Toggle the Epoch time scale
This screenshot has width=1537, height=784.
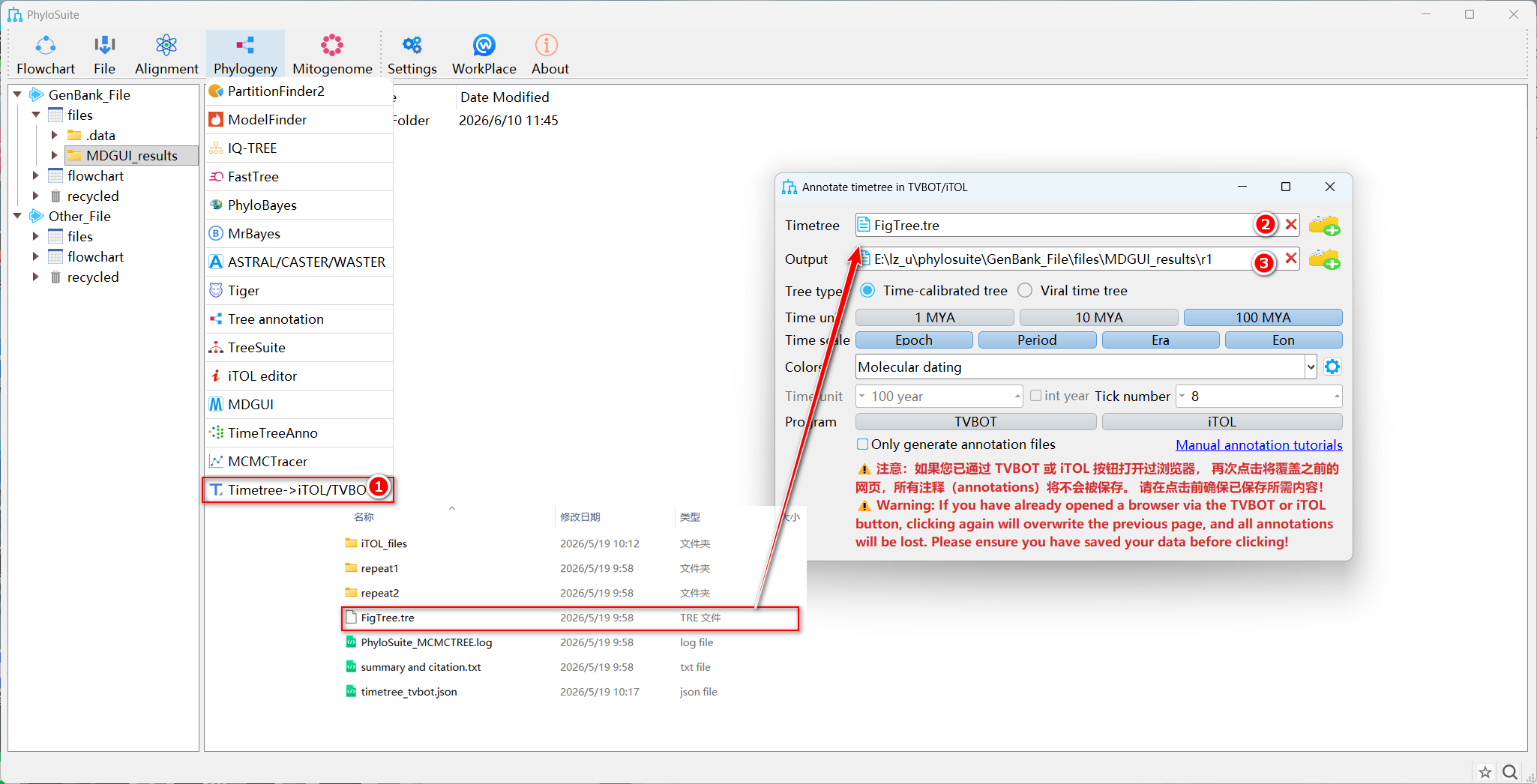point(914,340)
